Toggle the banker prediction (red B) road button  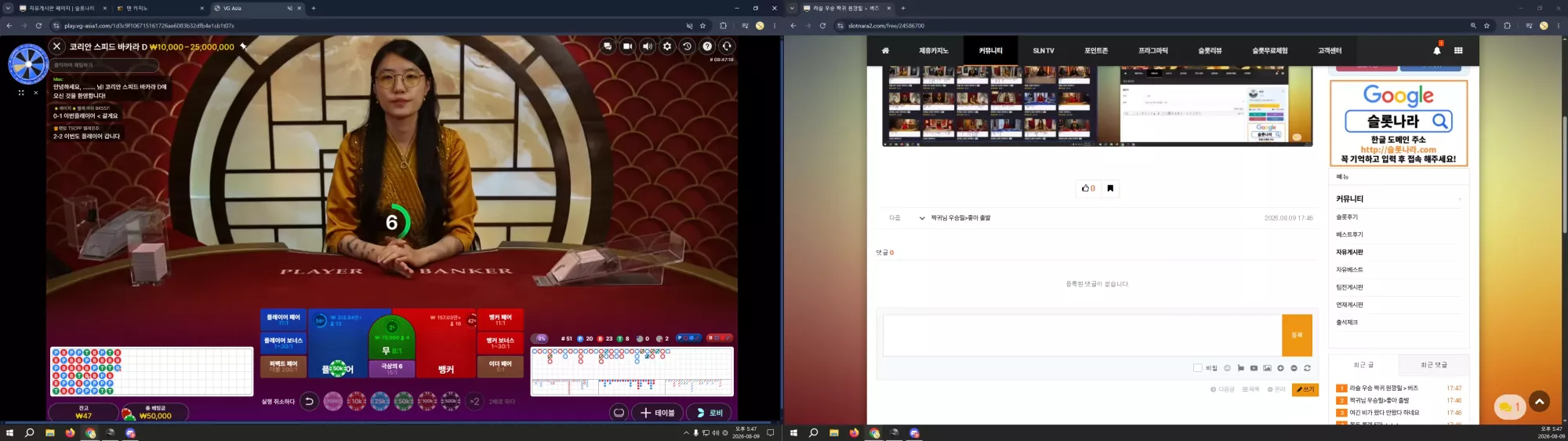pyautogui.click(x=720, y=338)
